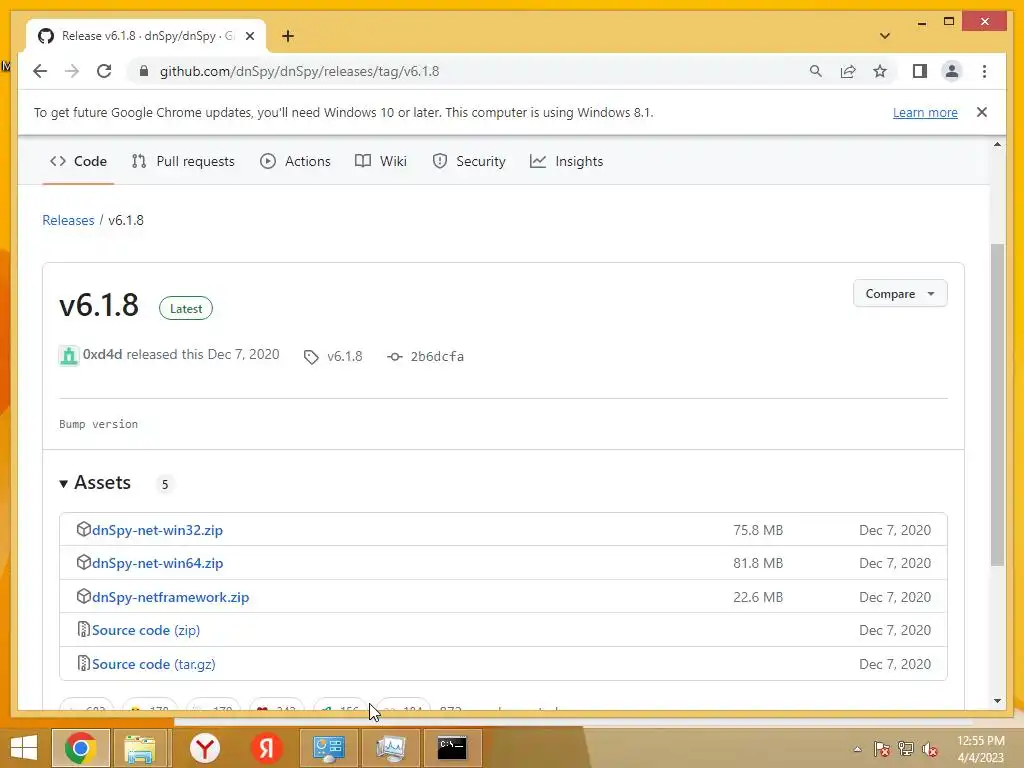1024x768 pixels.
Task: Share this page icon
Action: coord(848,71)
